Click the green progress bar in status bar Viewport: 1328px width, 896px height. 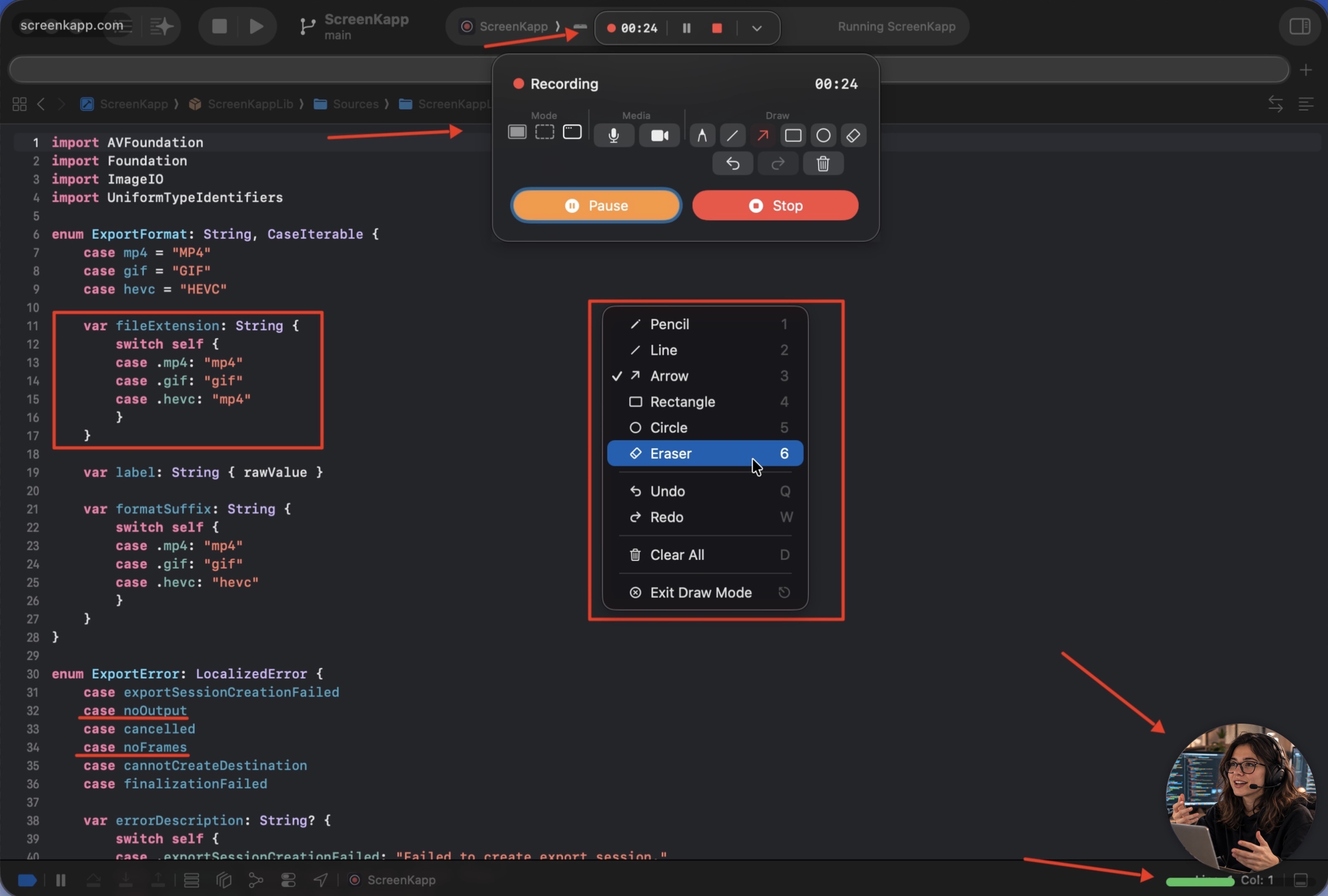[1199, 882]
